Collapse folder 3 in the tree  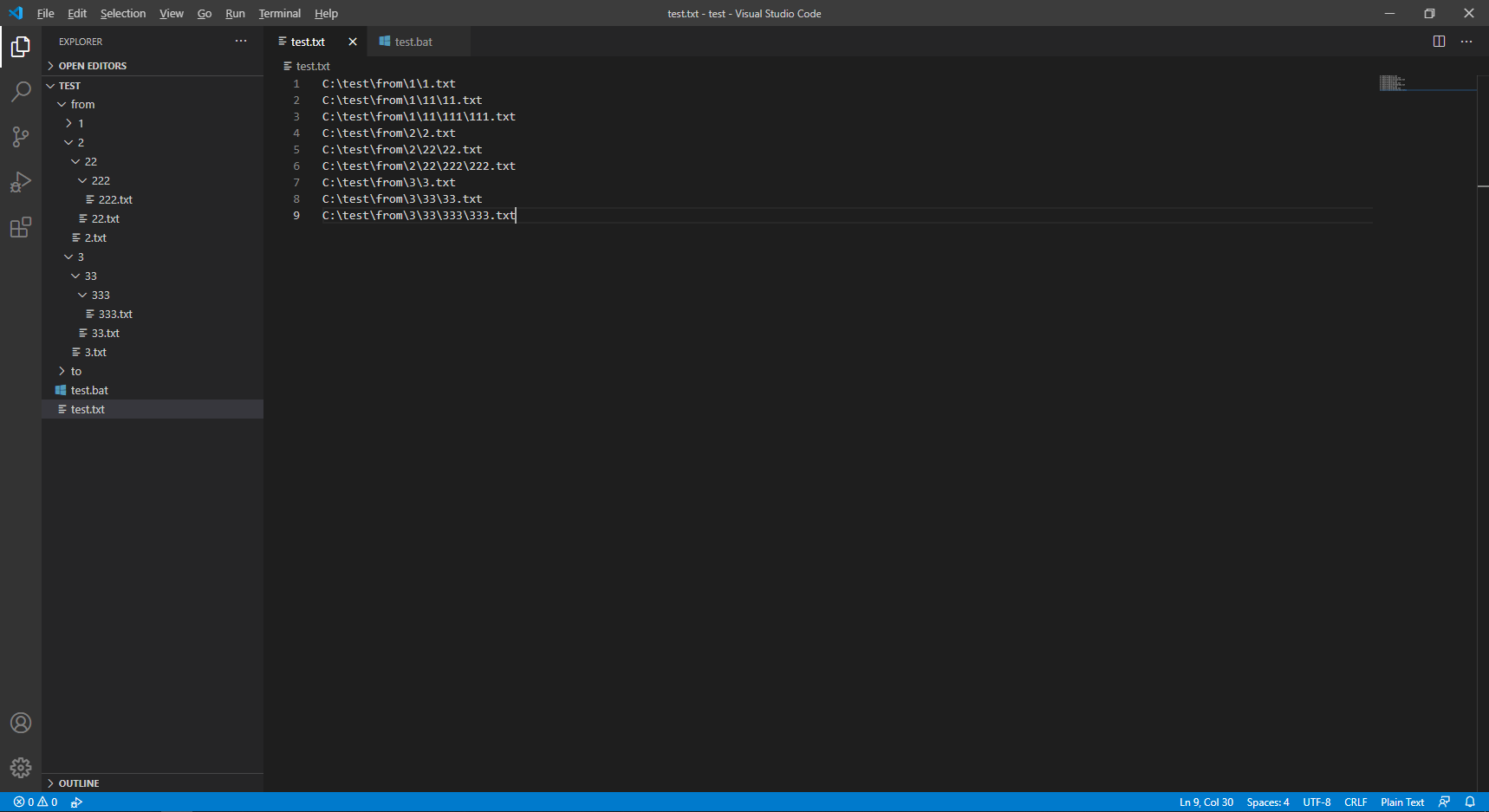click(x=68, y=257)
